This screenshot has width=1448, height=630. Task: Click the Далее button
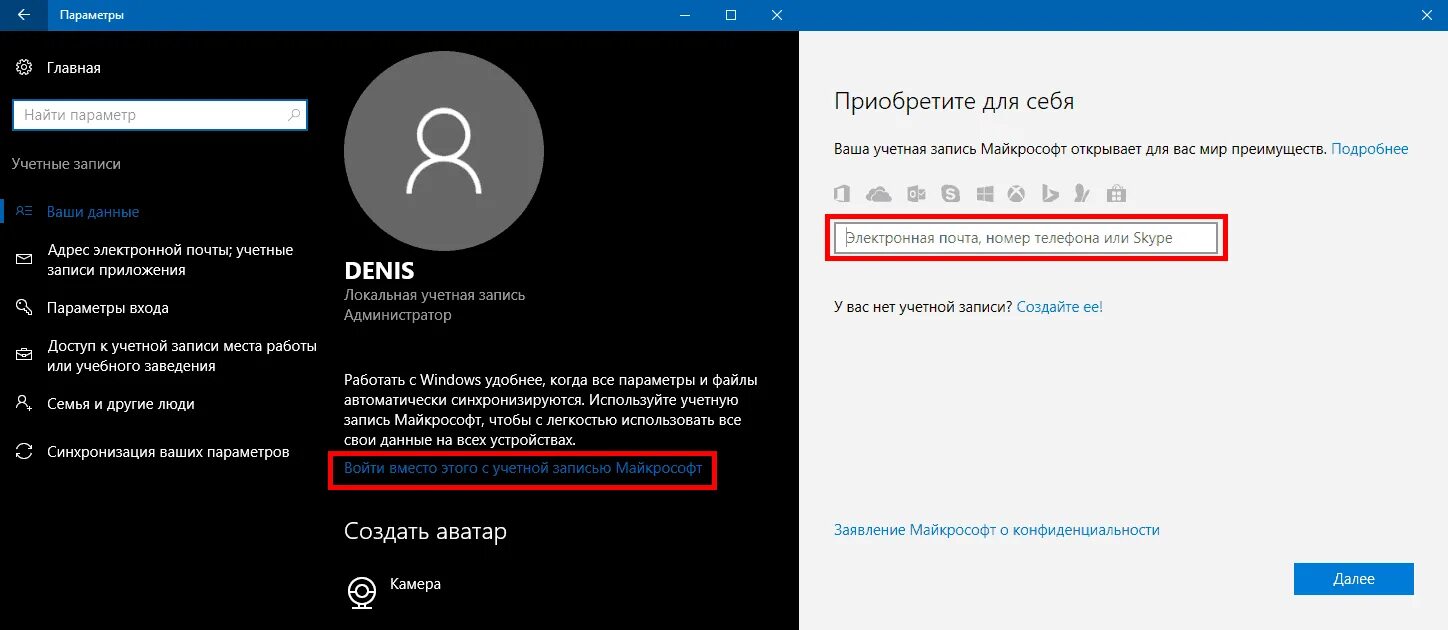pyautogui.click(x=1354, y=579)
